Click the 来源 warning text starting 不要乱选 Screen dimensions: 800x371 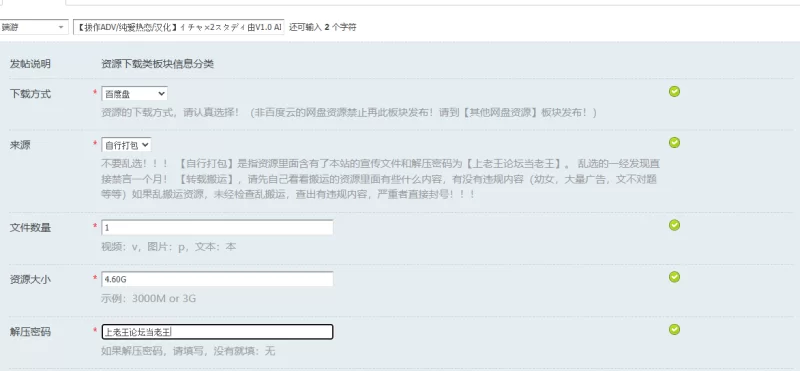click(380, 179)
